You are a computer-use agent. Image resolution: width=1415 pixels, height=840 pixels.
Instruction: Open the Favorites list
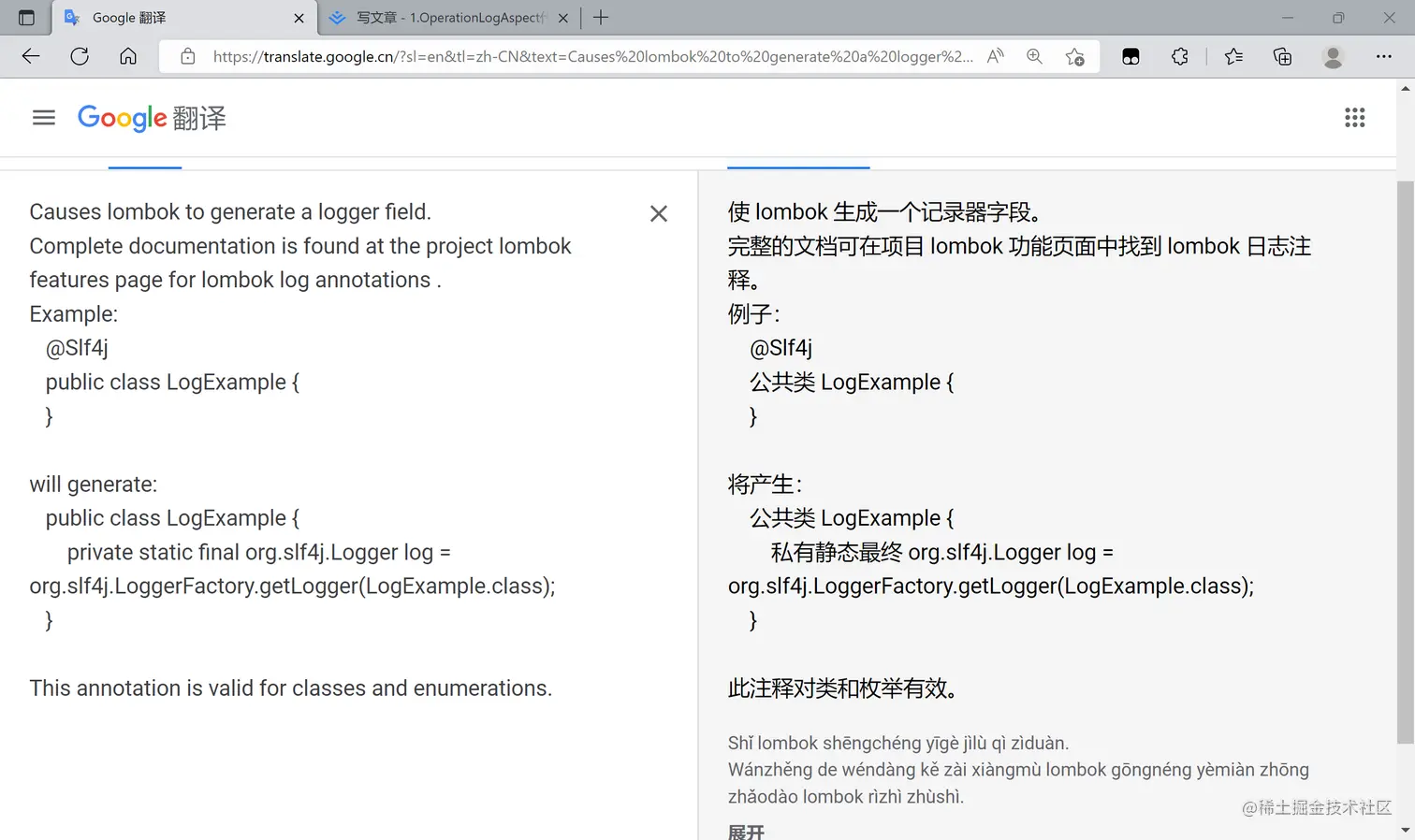click(1233, 56)
